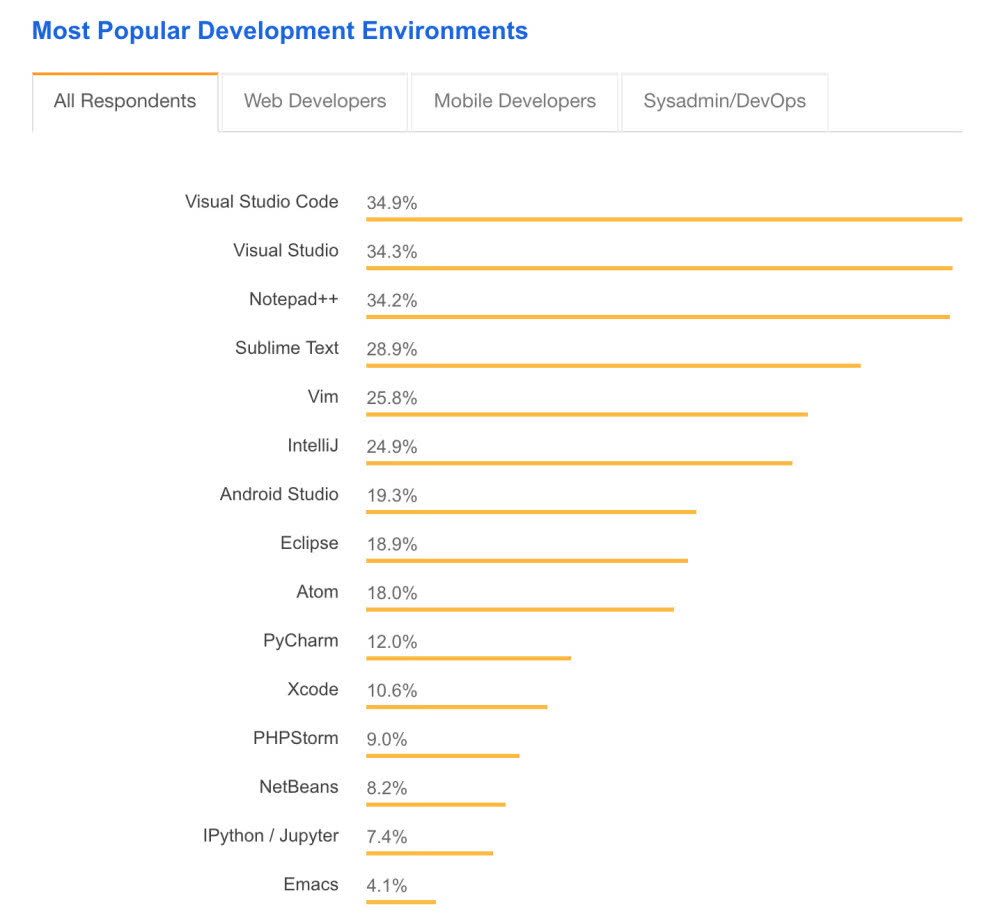Click the Visual Studio row label
This screenshot has height=914, width=1000.
tap(286, 250)
